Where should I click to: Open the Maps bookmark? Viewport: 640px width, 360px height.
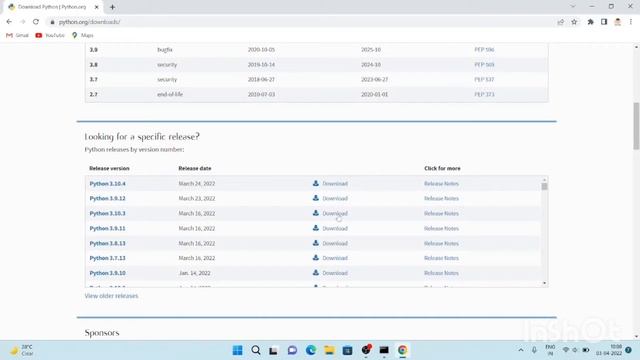point(82,36)
